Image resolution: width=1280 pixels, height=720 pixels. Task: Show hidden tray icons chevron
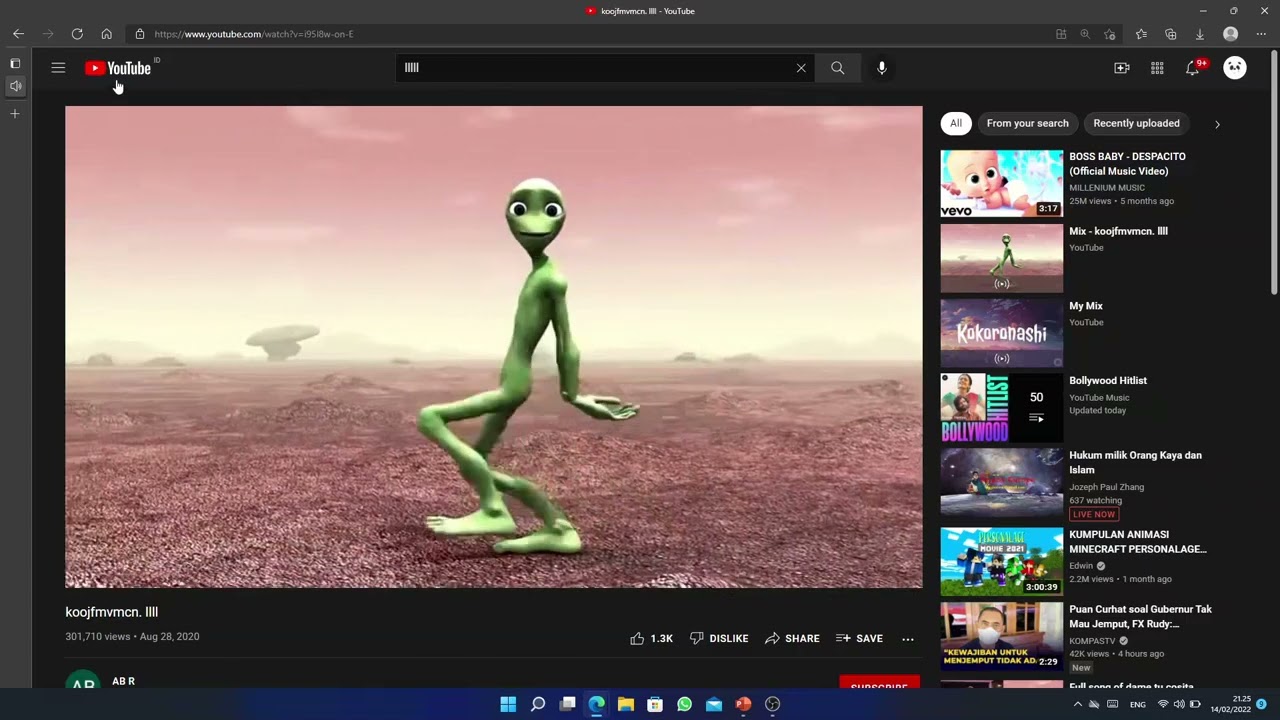[1077, 704]
